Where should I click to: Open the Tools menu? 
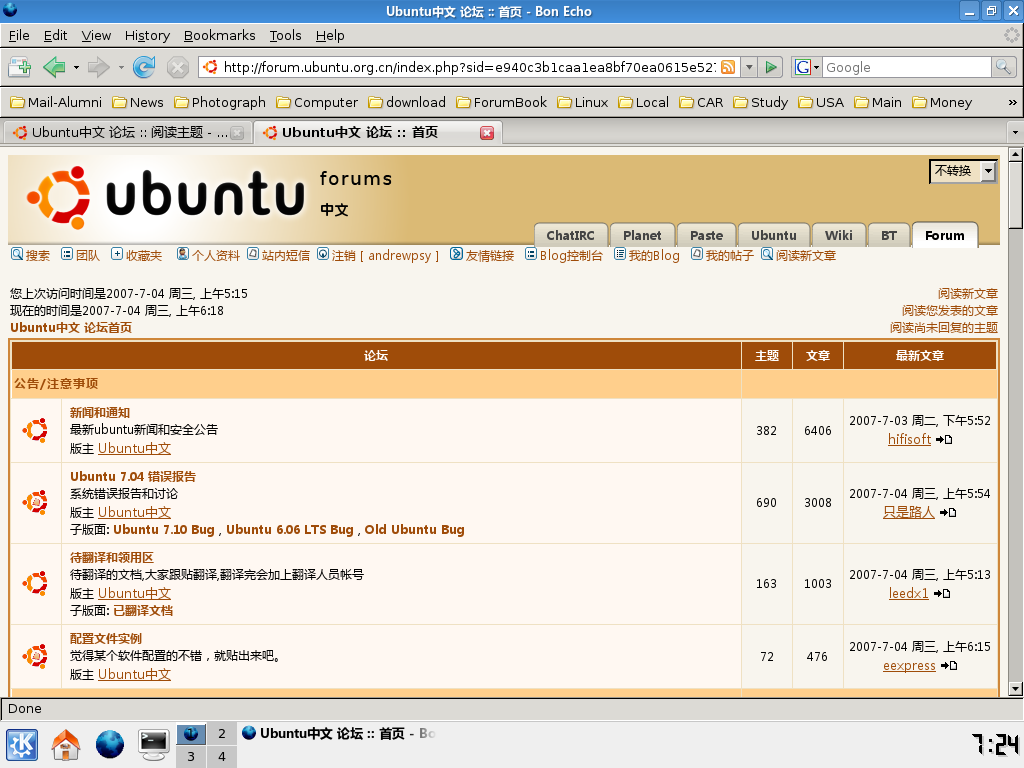click(285, 35)
